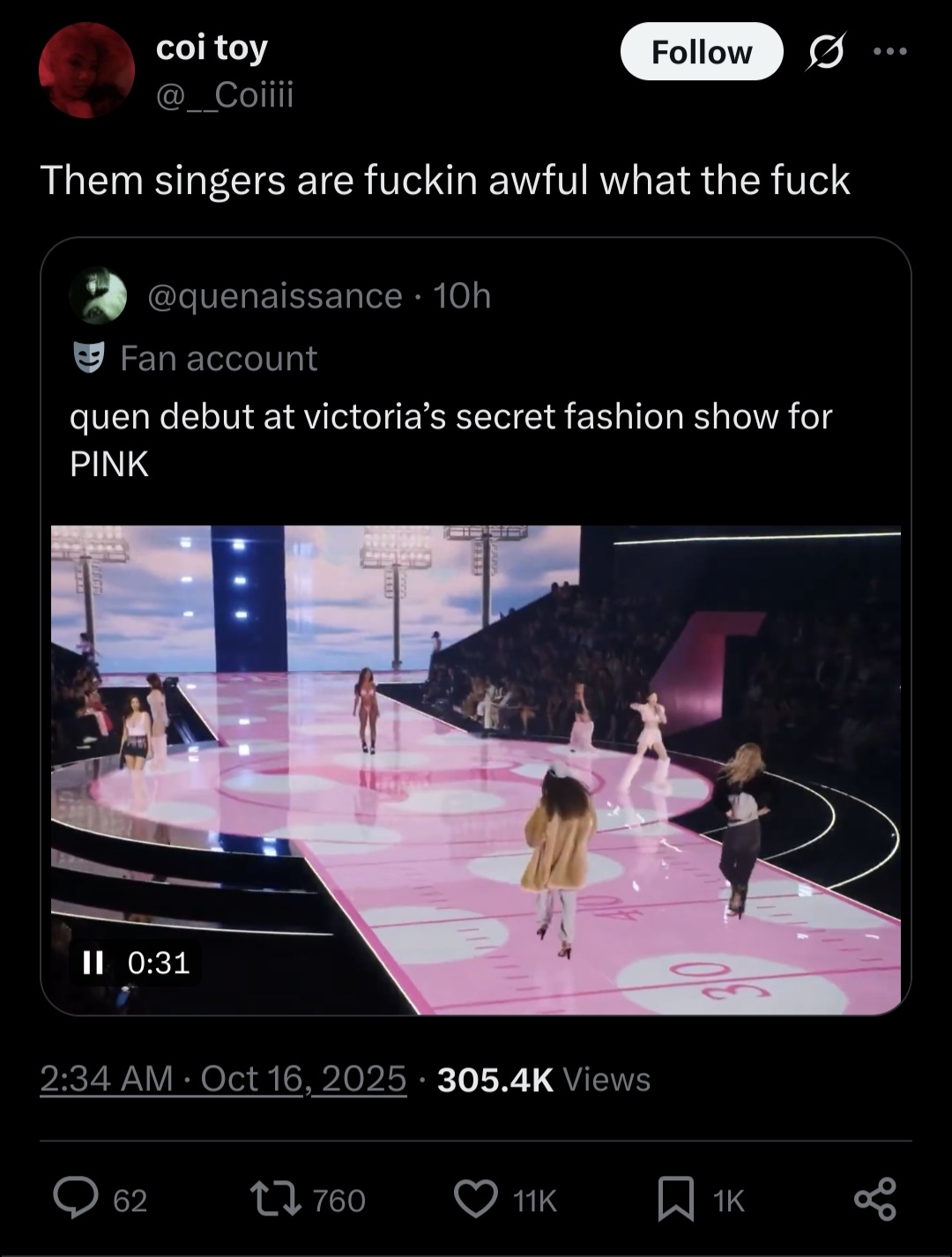Image resolution: width=952 pixels, height=1257 pixels.
Task: Like the post with the heart icon
Action: [x=476, y=1199]
